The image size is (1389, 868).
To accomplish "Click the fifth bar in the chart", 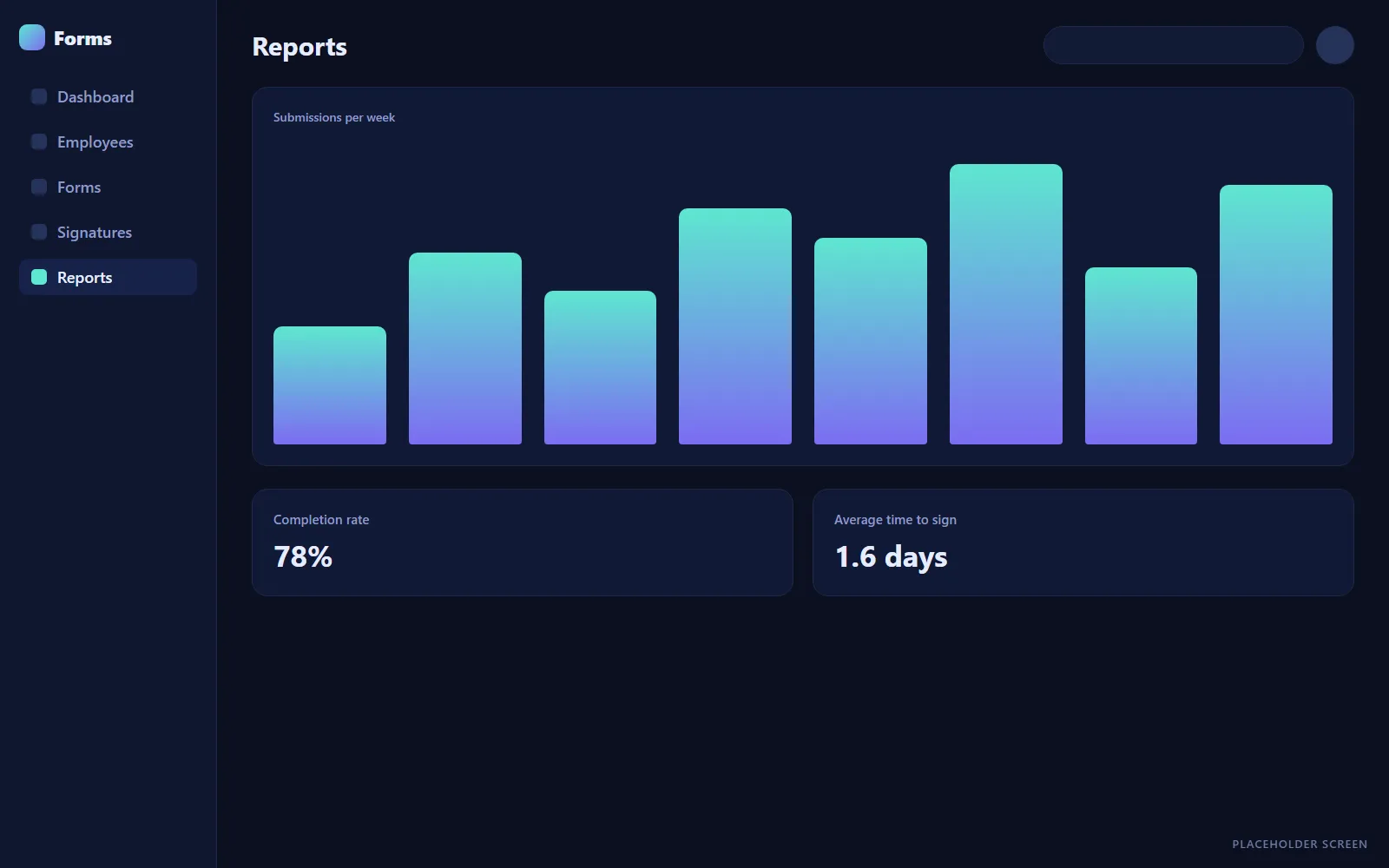I will point(871,341).
